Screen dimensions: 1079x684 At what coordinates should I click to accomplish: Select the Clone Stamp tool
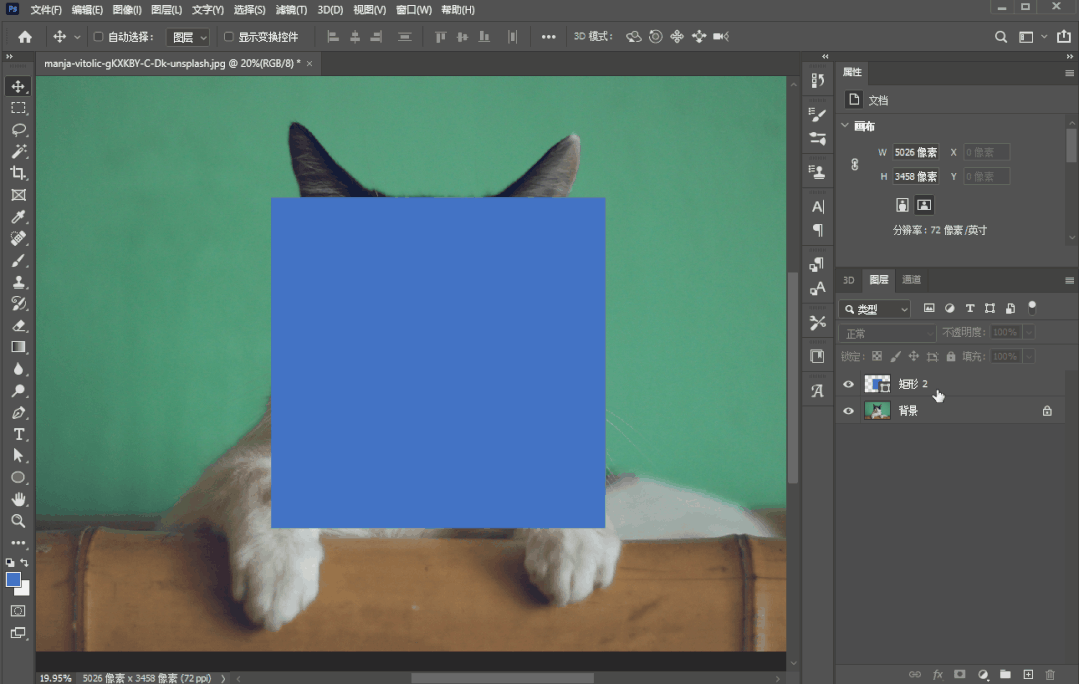(x=19, y=282)
